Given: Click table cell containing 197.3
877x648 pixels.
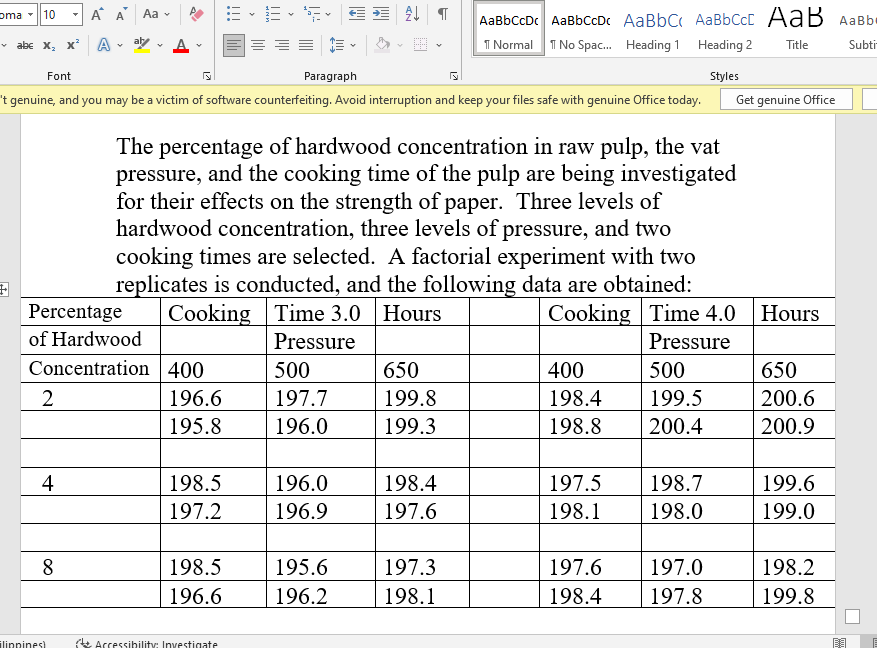Looking at the screenshot, I should pyautogui.click(x=422, y=566).
